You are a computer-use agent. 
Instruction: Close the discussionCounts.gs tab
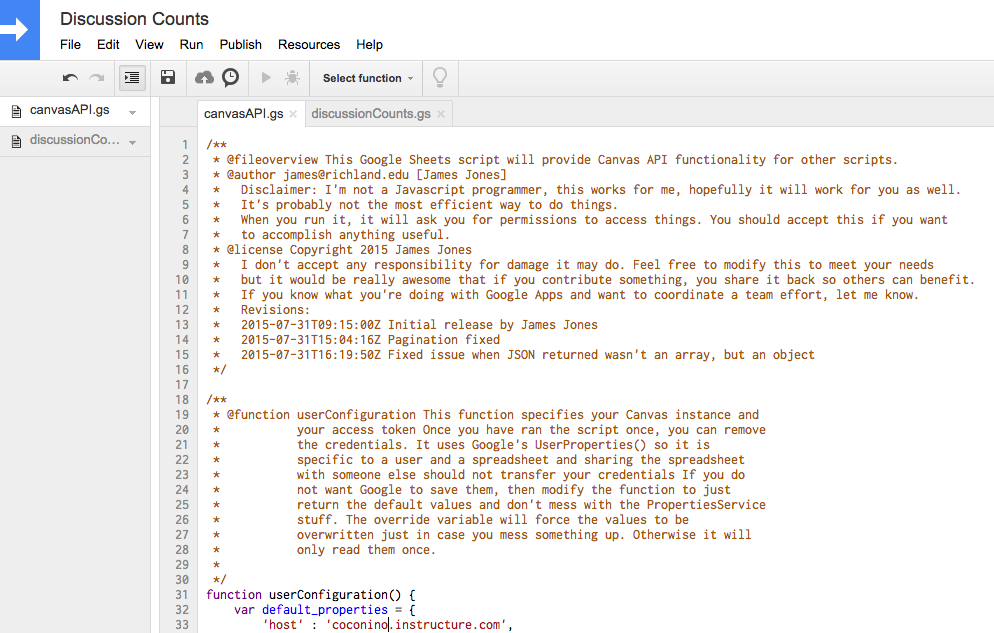point(441,114)
